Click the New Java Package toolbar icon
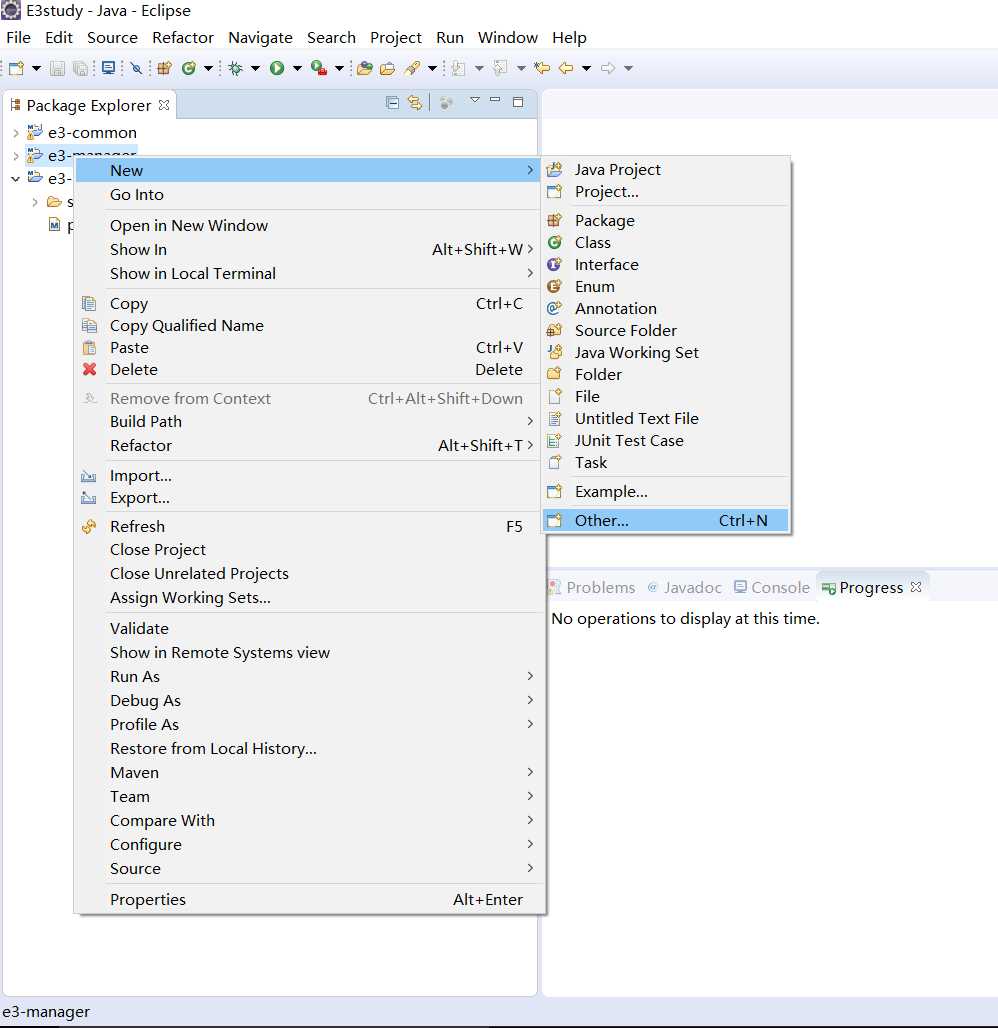Viewport: 998px width, 1028px height. [165, 68]
